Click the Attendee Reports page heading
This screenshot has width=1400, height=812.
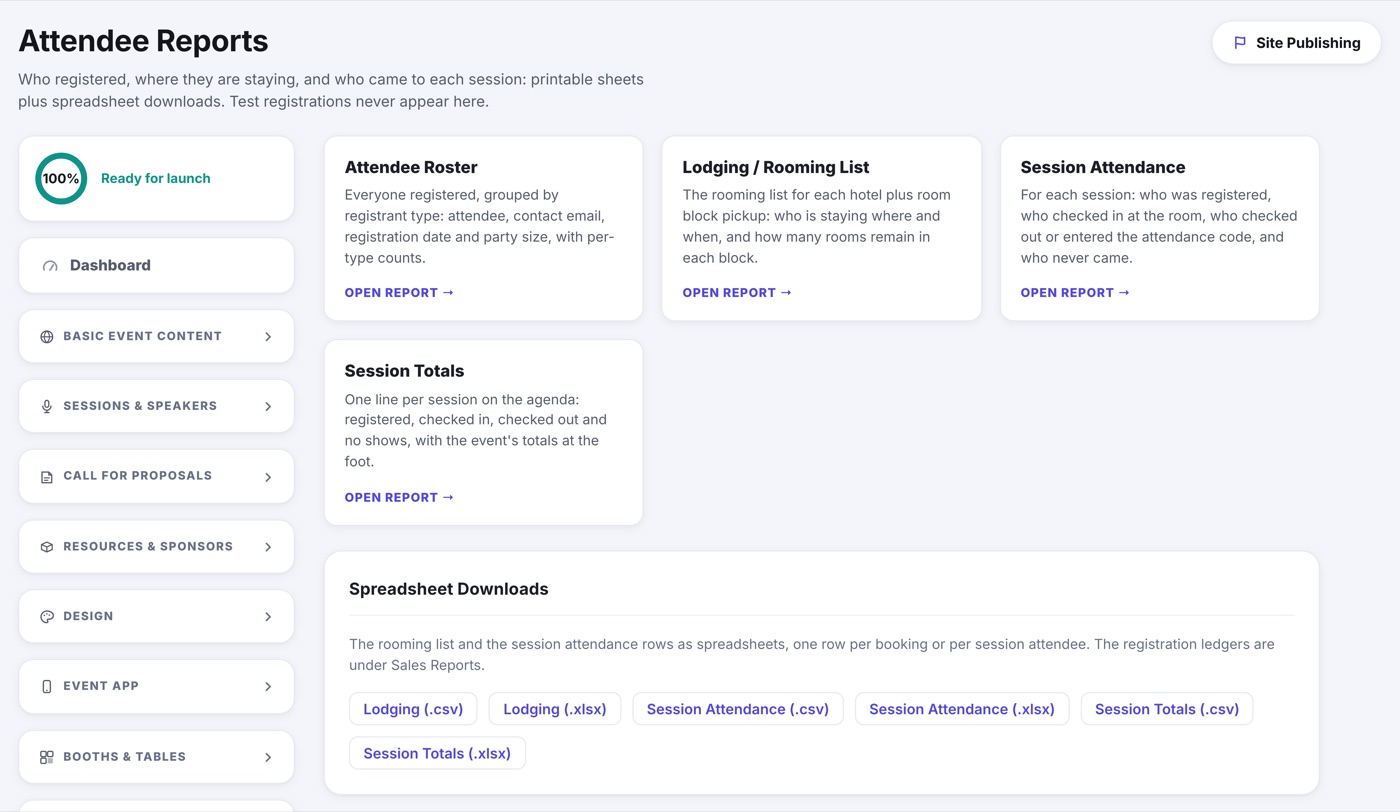[143, 41]
